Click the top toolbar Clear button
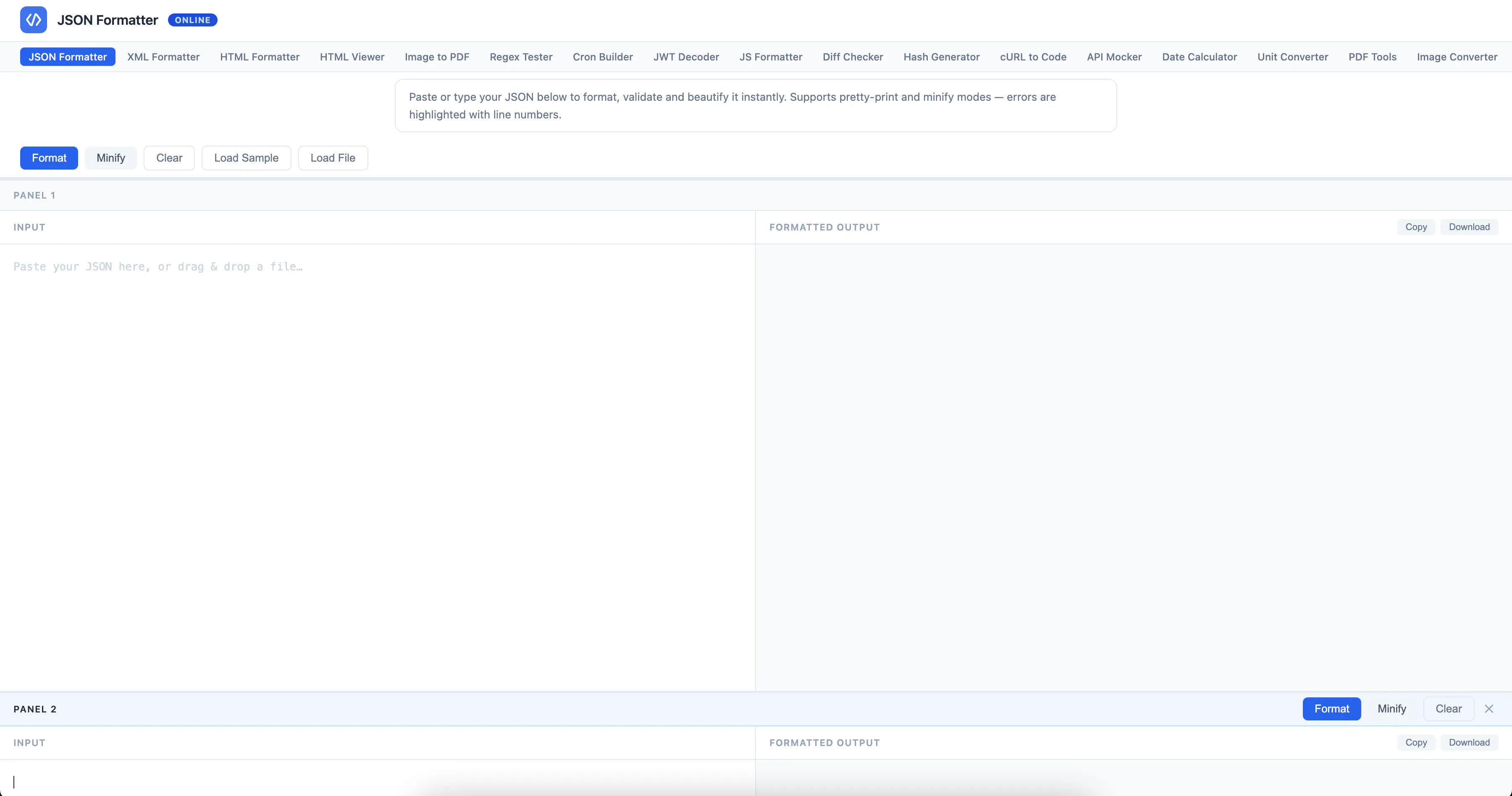This screenshot has height=796, width=1512. pyautogui.click(x=169, y=158)
